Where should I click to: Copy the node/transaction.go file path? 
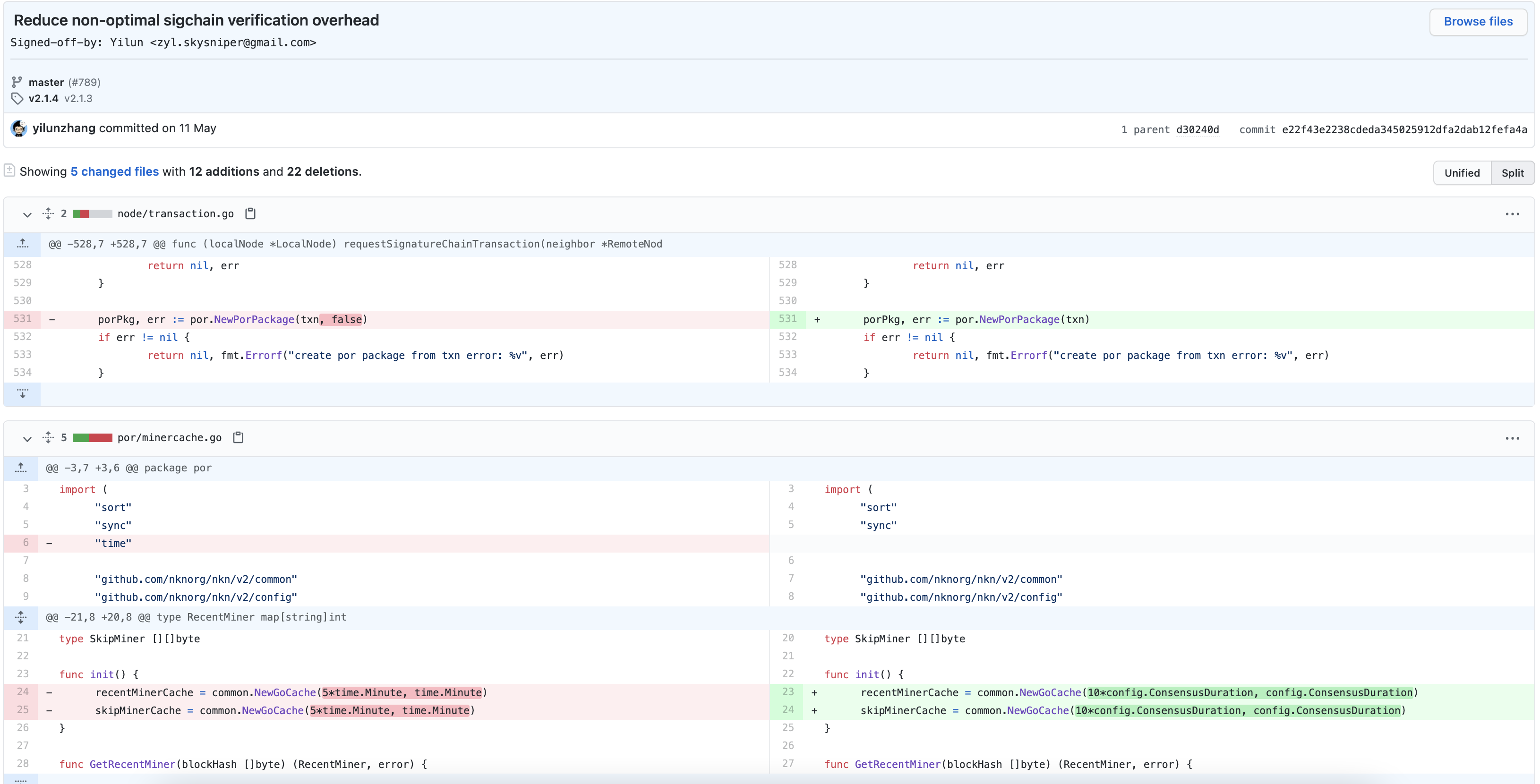click(x=250, y=213)
